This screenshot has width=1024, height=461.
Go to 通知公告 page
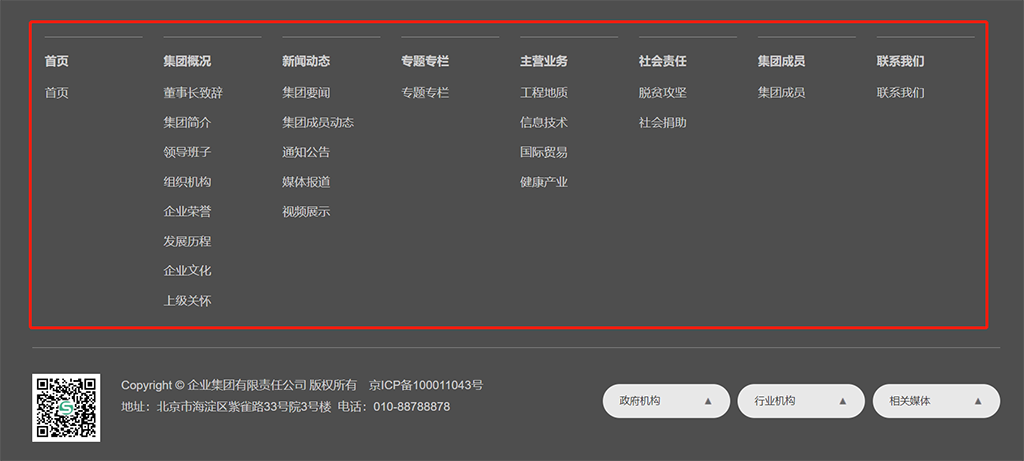(x=306, y=152)
